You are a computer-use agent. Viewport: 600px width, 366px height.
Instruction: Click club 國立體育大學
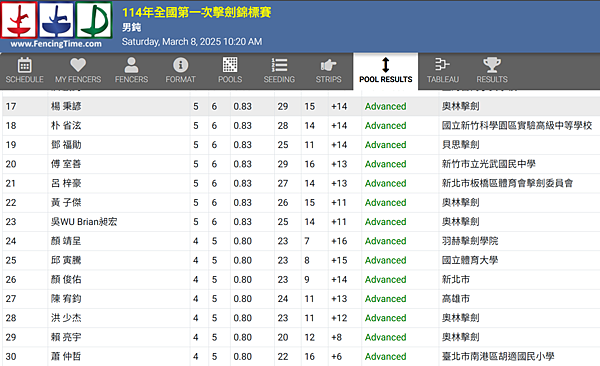point(470,260)
